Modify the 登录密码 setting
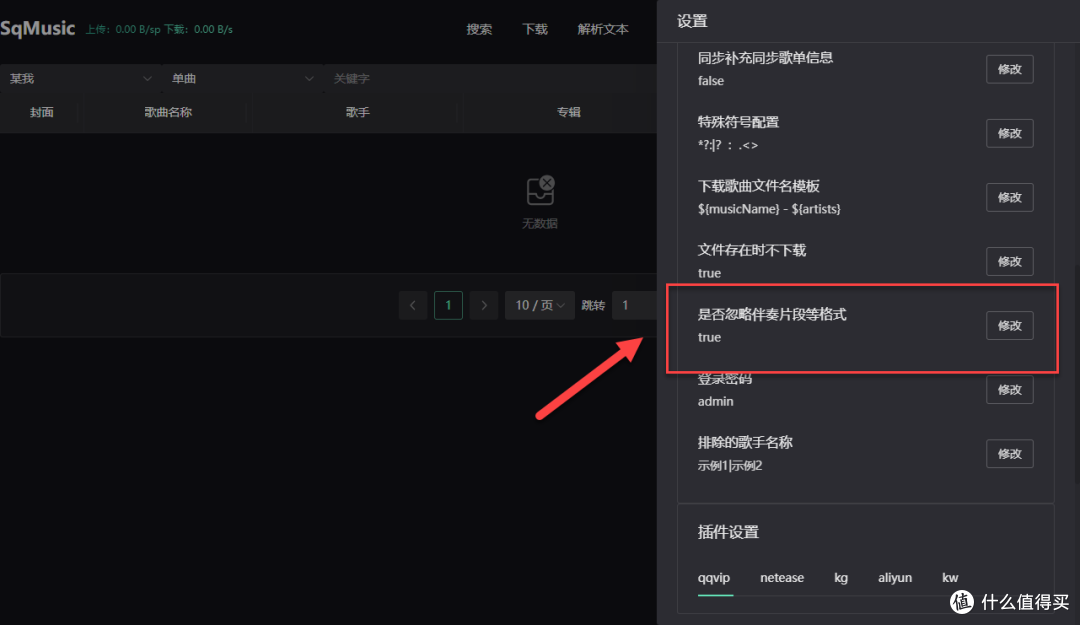 [x=1009, y=390]
